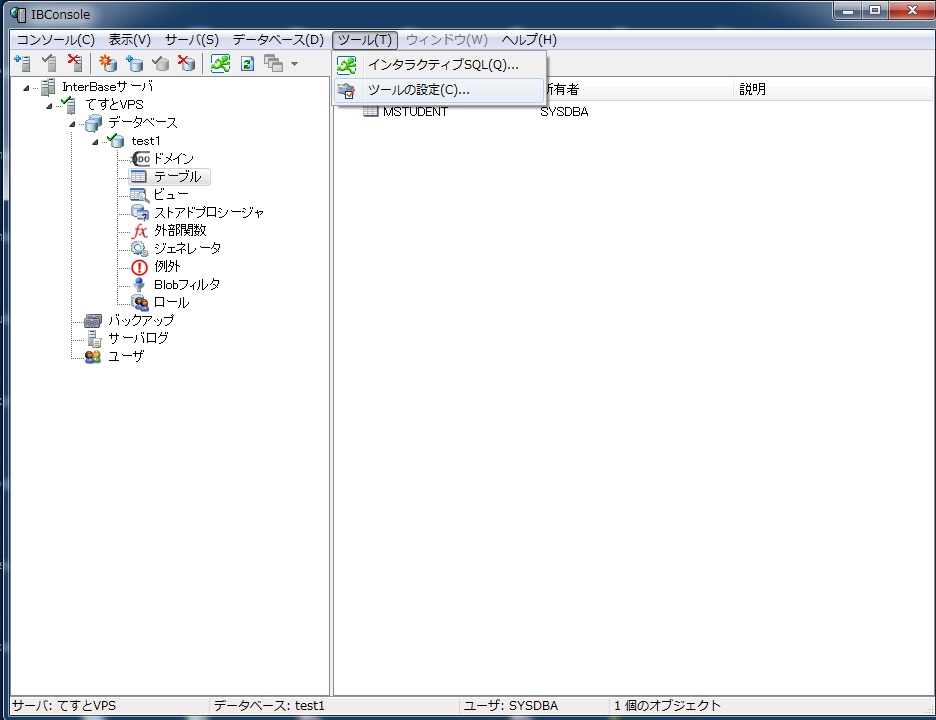This screenshot has width=936, height=720.
Task: Click the unregister server toolbar icon
Action: pos(75,63)
